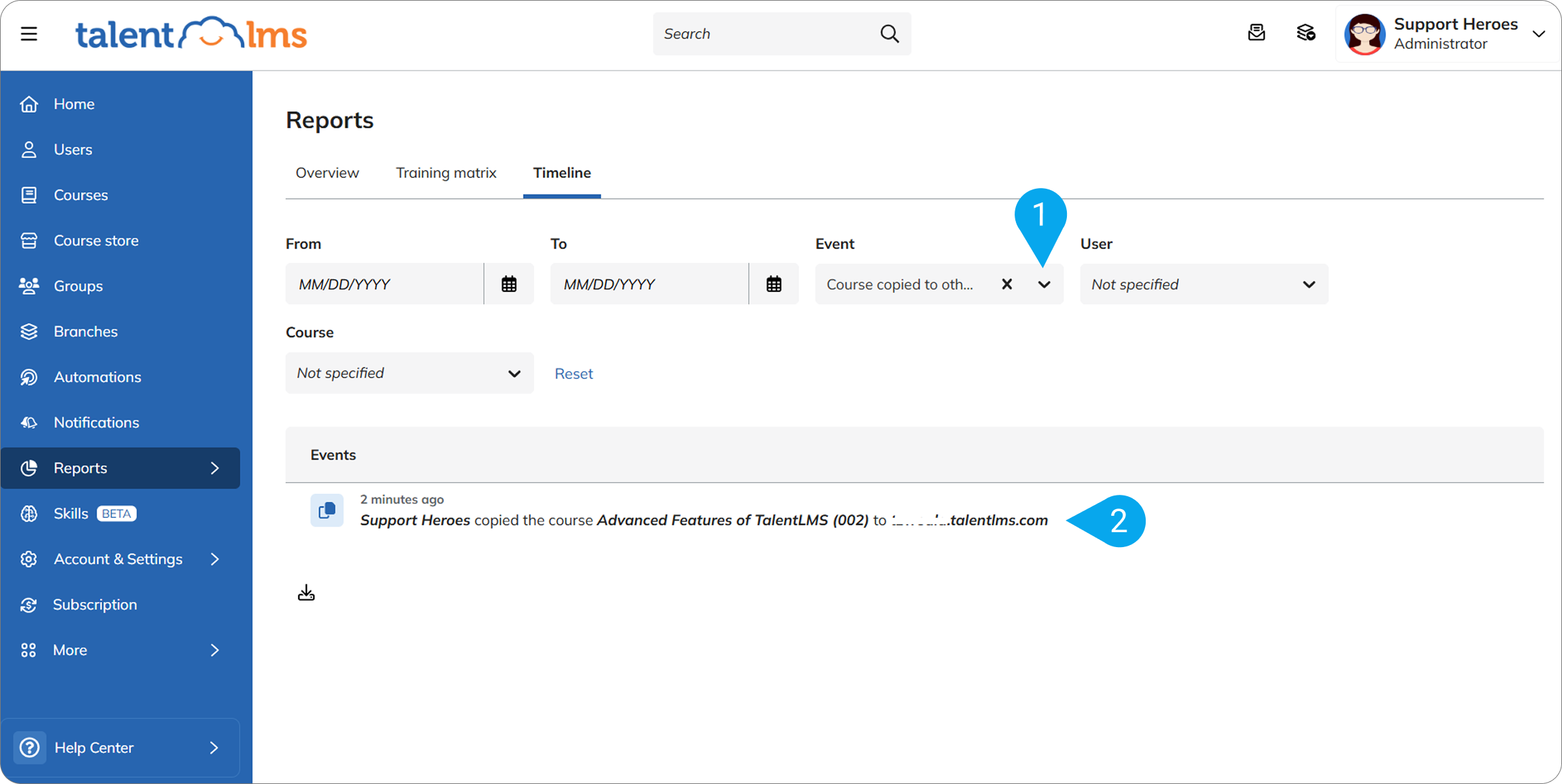Expand the Account & Settings chevron
The width and height of the screenshot is (1562, 784).
215,559
